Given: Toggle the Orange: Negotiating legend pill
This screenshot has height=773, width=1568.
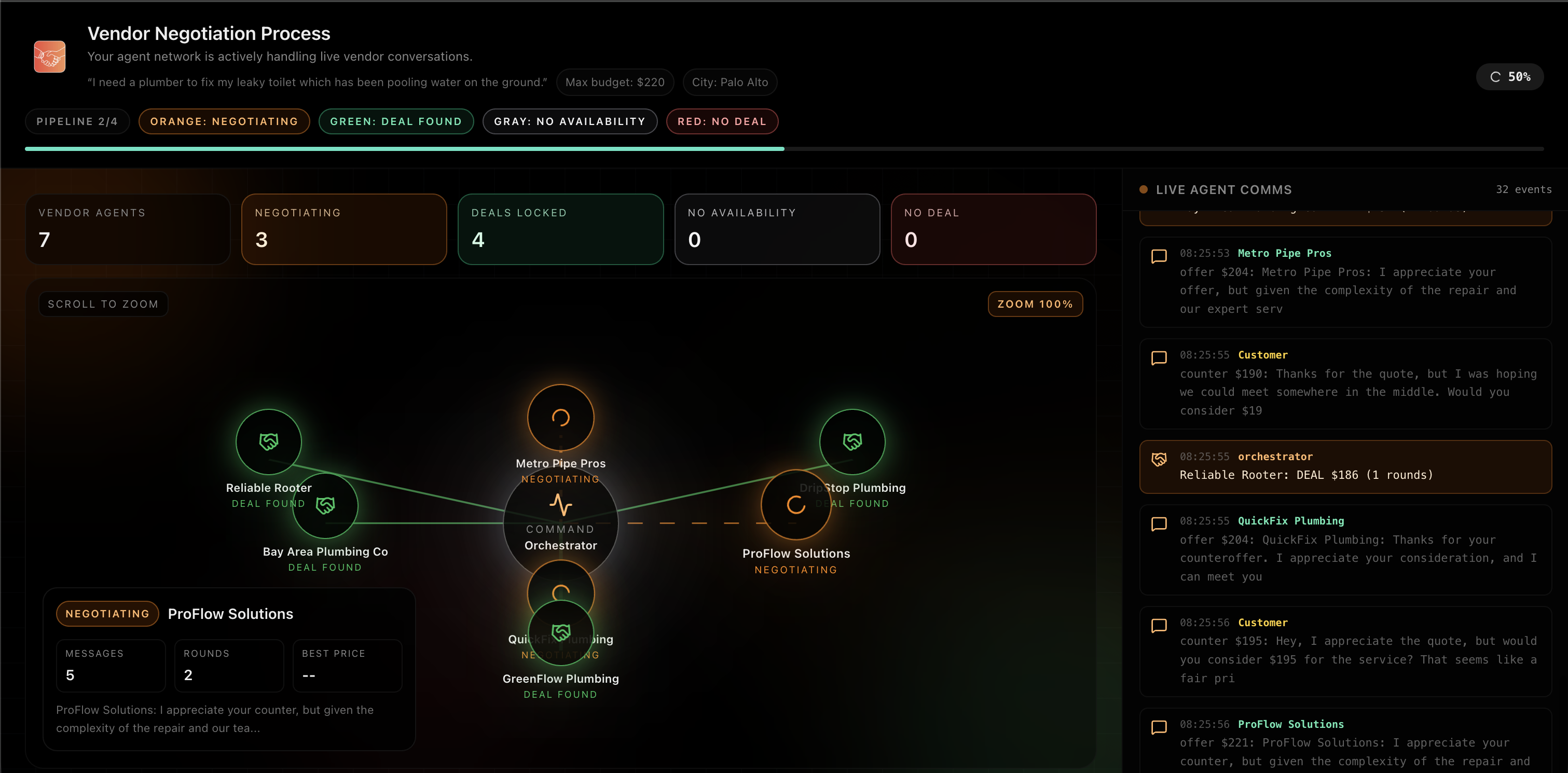Looking at the screenshot, I should (224, 121).
